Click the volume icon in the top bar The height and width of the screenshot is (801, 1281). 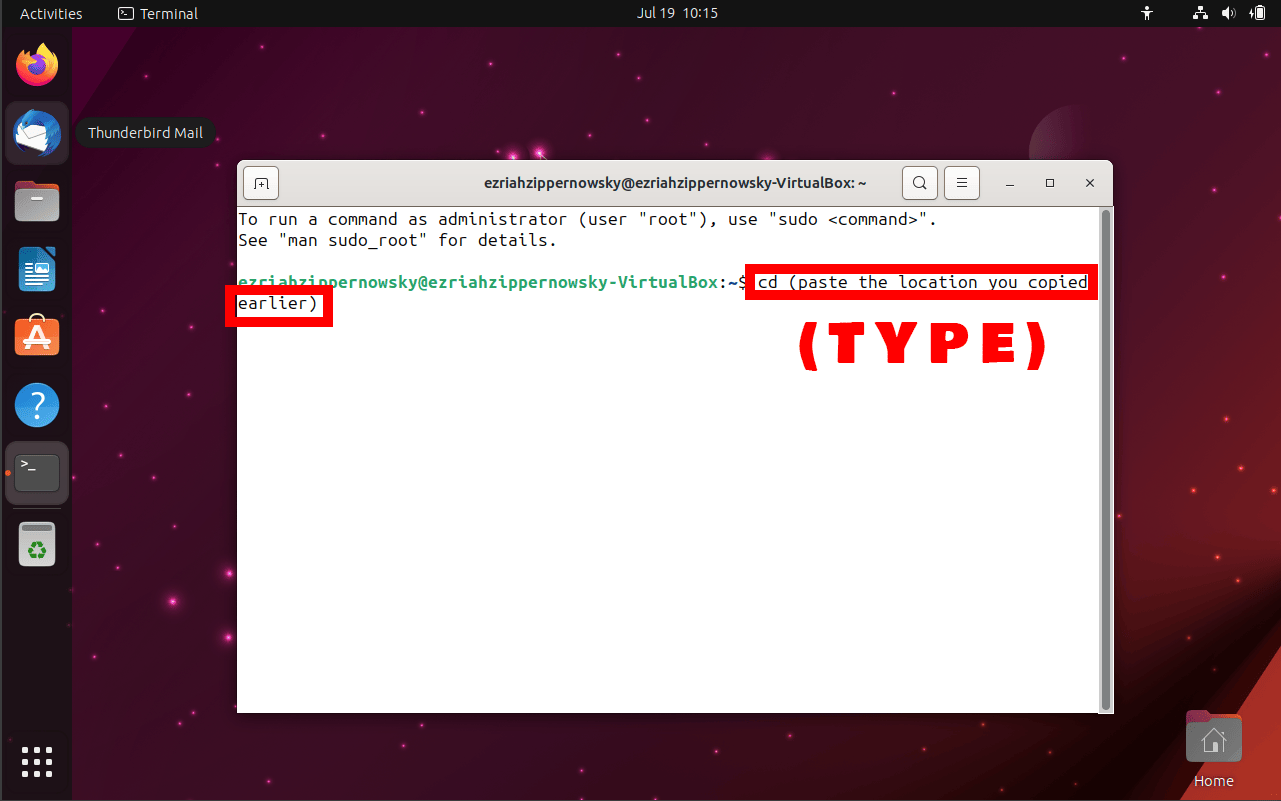click(1228, 13)
